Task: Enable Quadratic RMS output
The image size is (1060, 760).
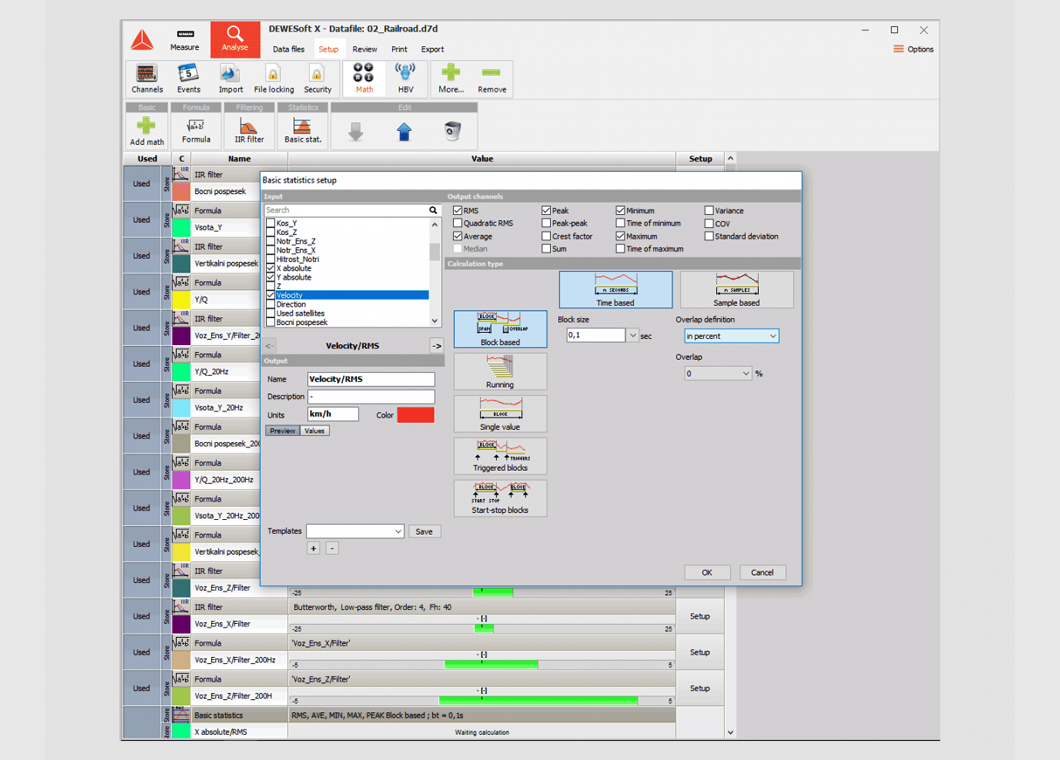Action: [458, 223]
